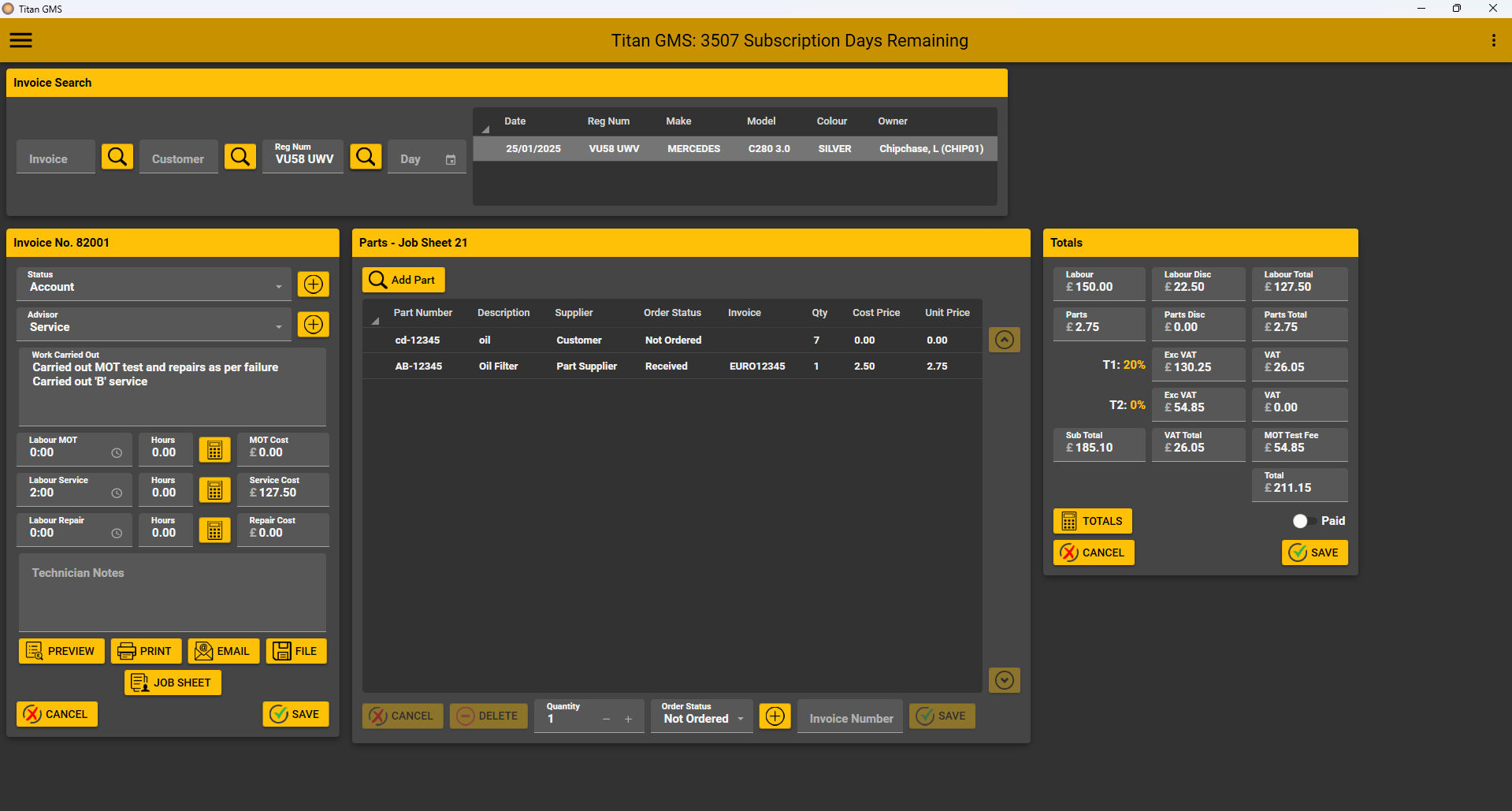Expand the Advisor Service dropdown
The image size is (1512, 811).
click(x=154, y=324)
